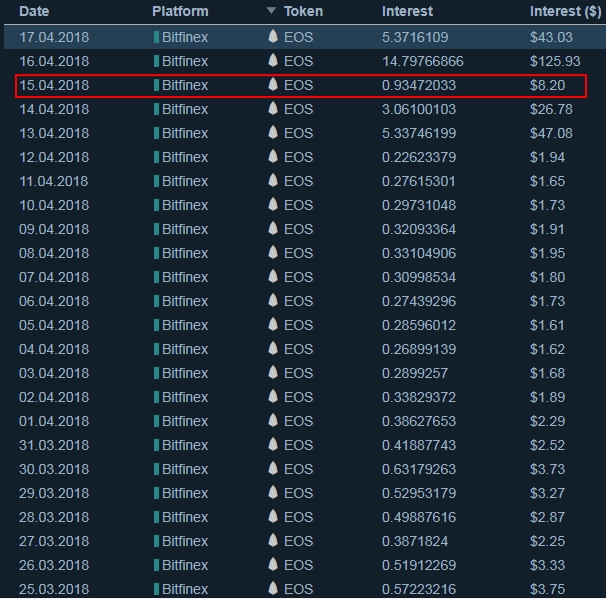Click the EOS icon in the 06.04.2018 row
Screen dimensions: 606x599
click(x=273, y=300)
